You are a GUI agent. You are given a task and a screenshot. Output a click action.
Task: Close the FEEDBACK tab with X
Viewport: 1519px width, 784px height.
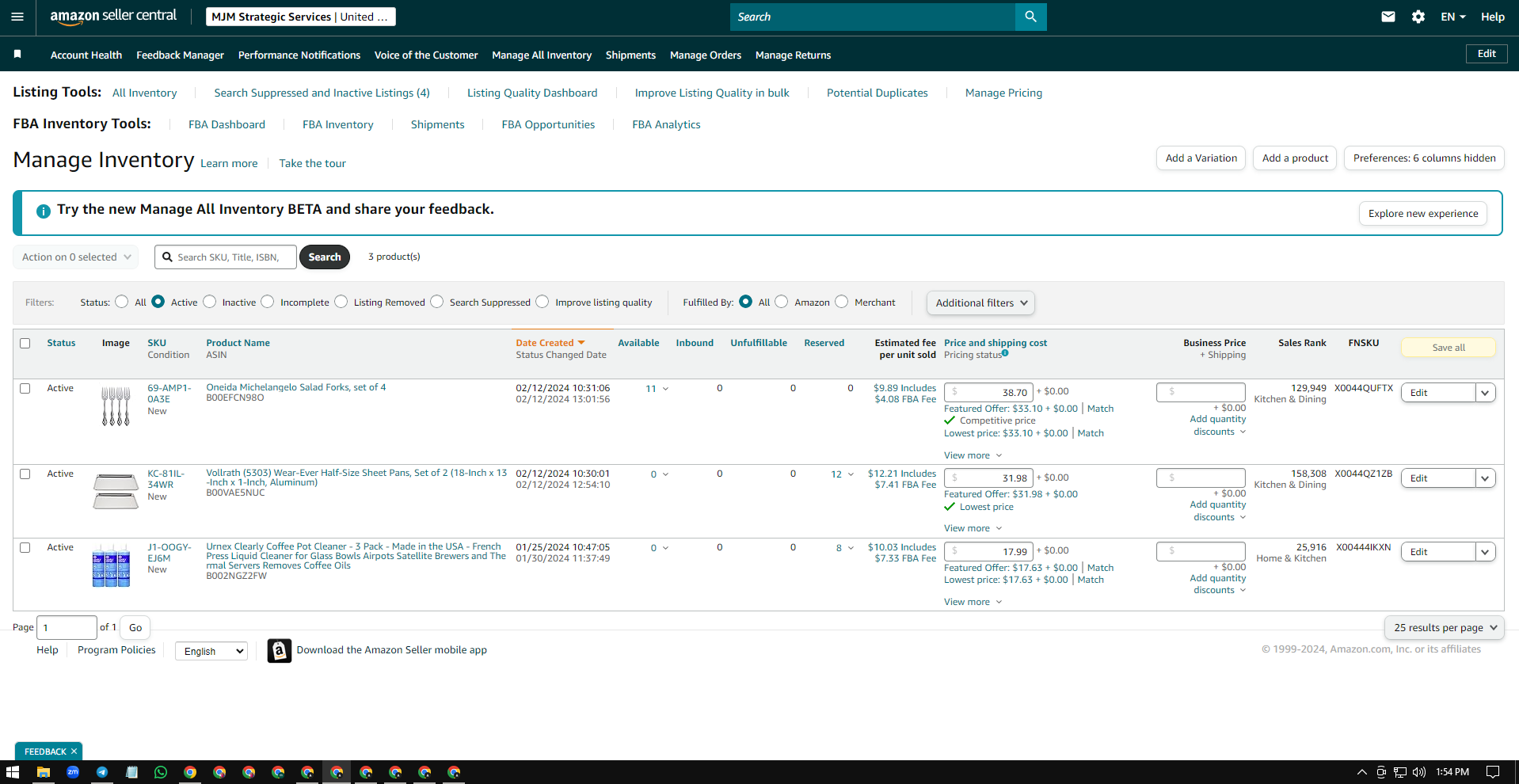point(74,752)
